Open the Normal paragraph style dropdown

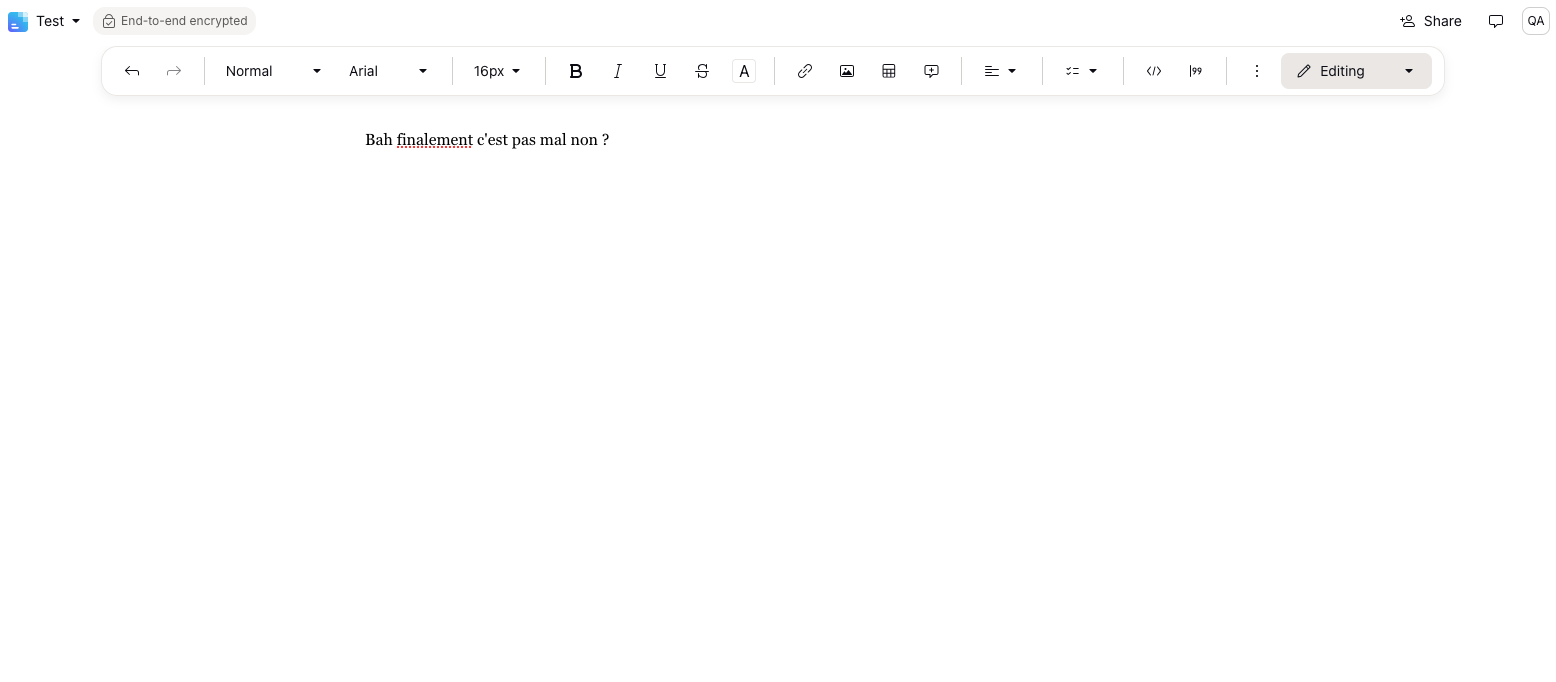(273, 71)
